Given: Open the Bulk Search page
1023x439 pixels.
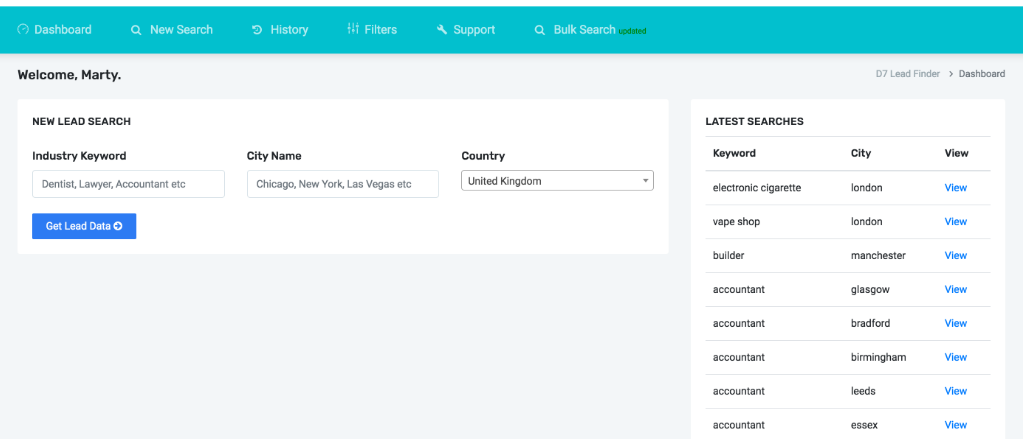Looking at the screenshot, I should [584, 30].
